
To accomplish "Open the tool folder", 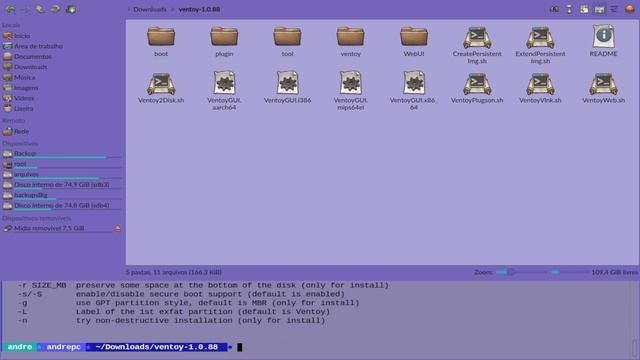I will [x=287, y=41].
